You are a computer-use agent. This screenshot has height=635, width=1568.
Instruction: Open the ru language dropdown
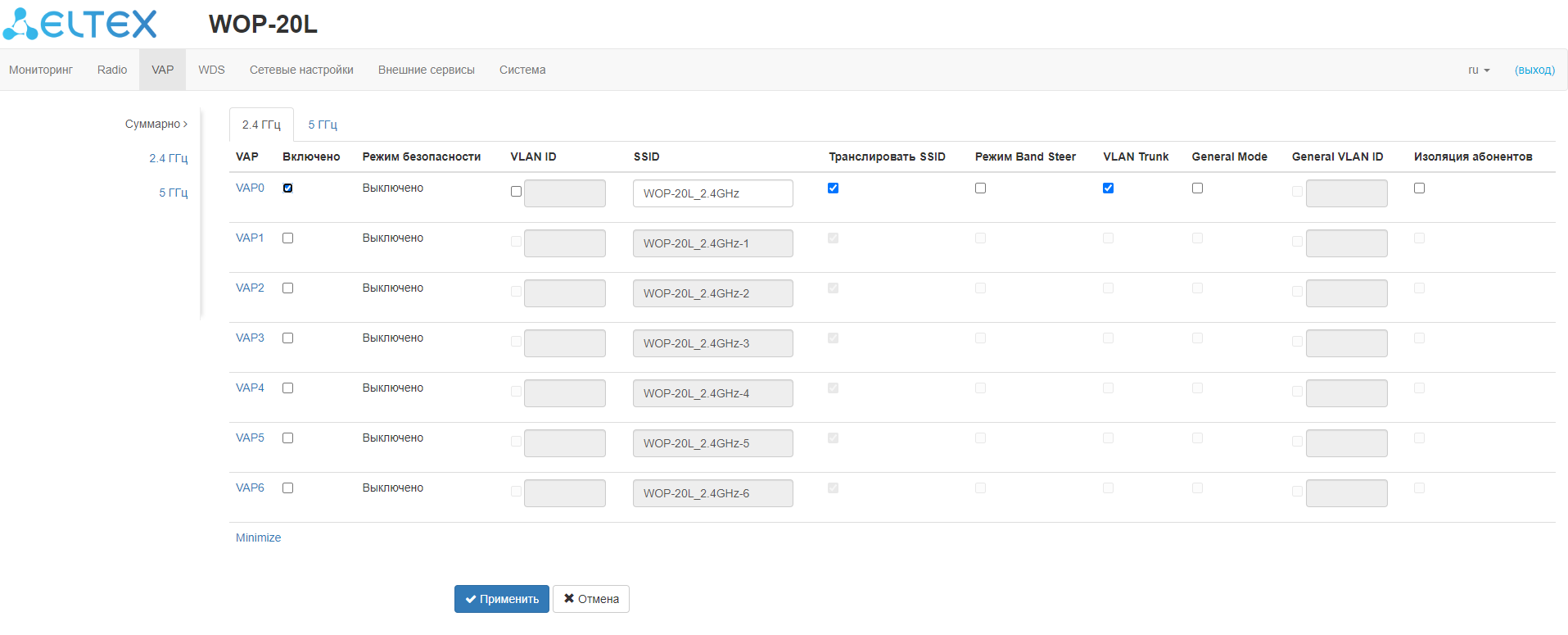pos(1479,70)
